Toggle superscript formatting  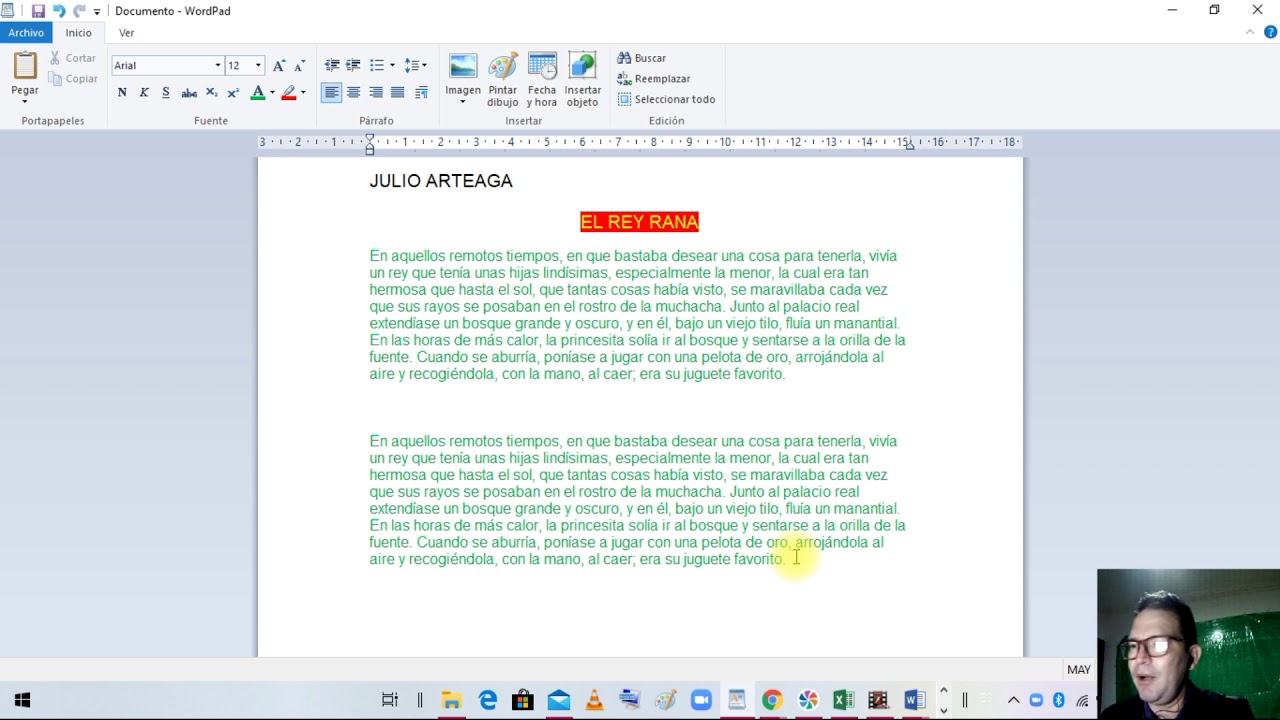[x=233, y=93]
